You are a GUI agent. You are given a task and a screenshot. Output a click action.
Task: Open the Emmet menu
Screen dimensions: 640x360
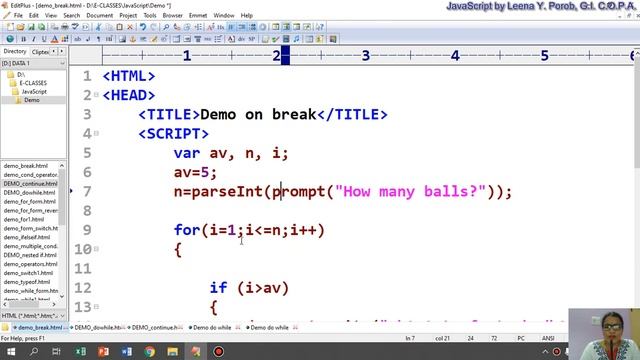coord(198,16)
